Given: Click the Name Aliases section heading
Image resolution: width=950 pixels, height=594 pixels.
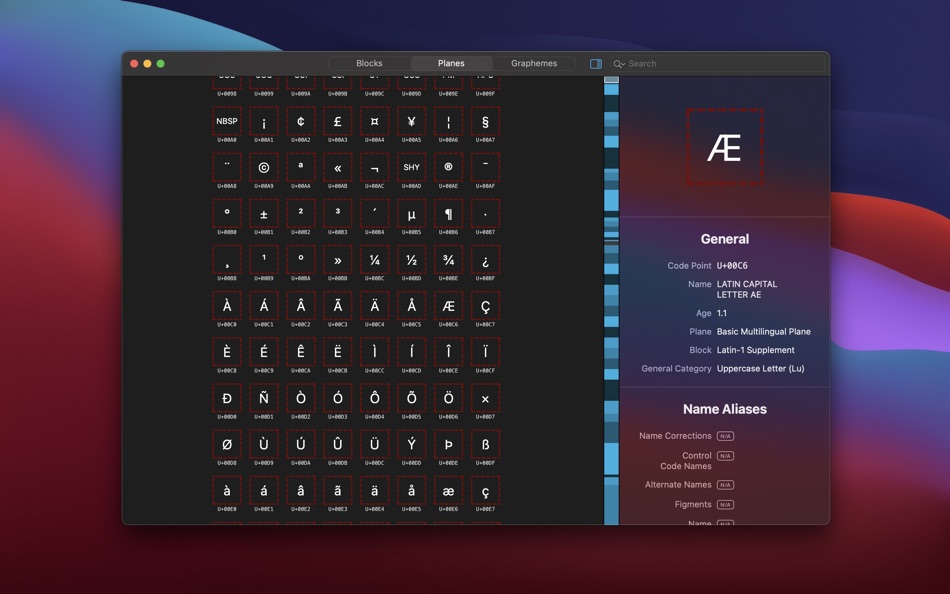Looking at the screenshot, I should coord(725,409).
